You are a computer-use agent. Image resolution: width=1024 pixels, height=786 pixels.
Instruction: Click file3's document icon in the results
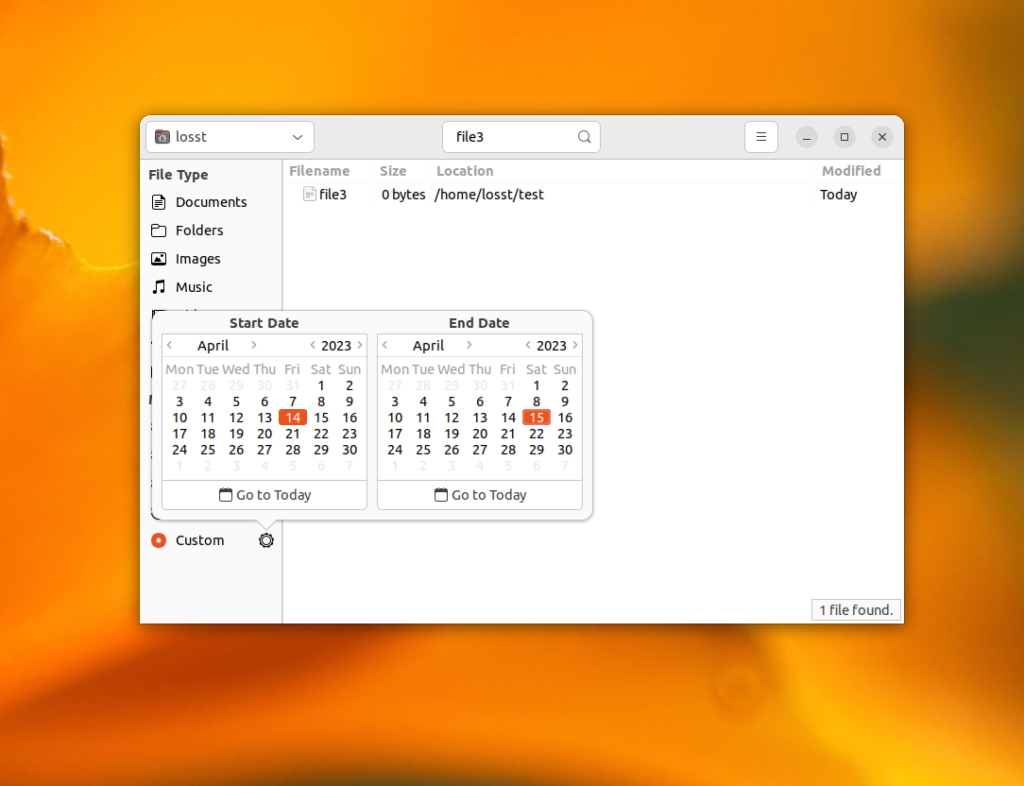(309, 194)
